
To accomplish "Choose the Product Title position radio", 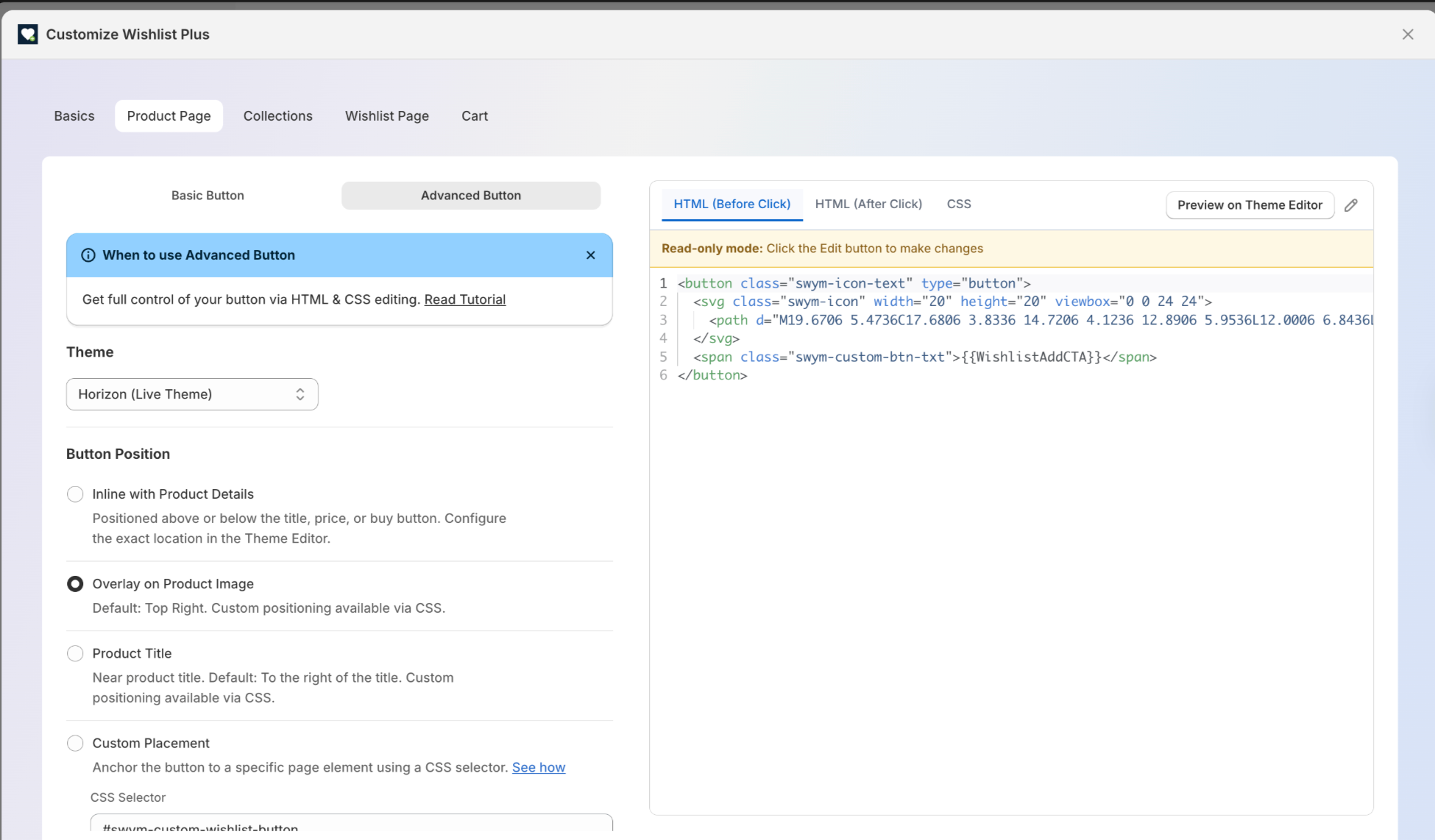I will point(75,654).
